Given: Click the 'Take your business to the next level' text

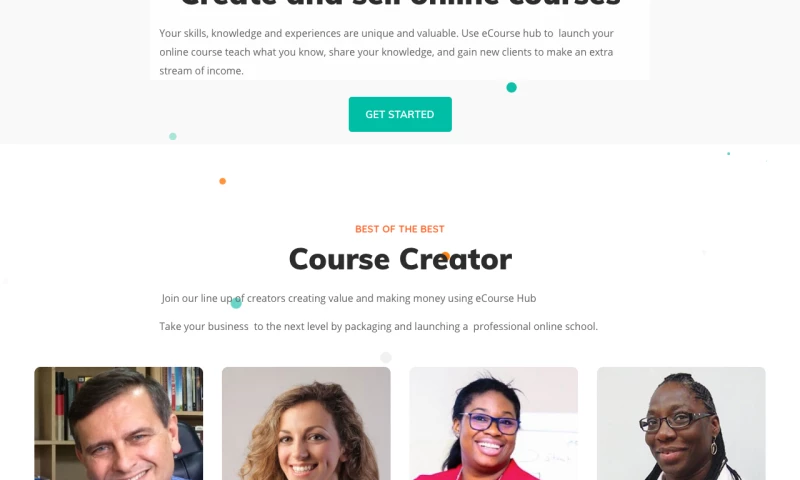Looking at the screenshot, I should [379, 326].
